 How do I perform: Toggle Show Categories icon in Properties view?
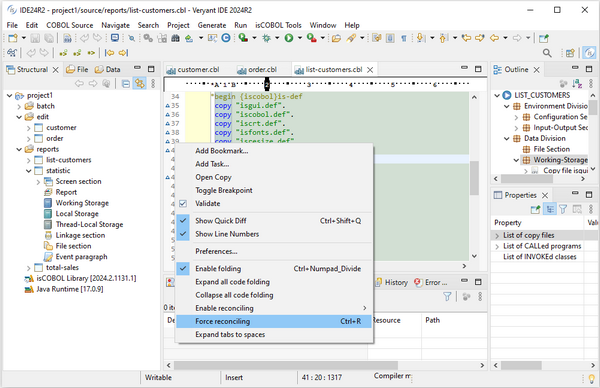coord(549,209)
